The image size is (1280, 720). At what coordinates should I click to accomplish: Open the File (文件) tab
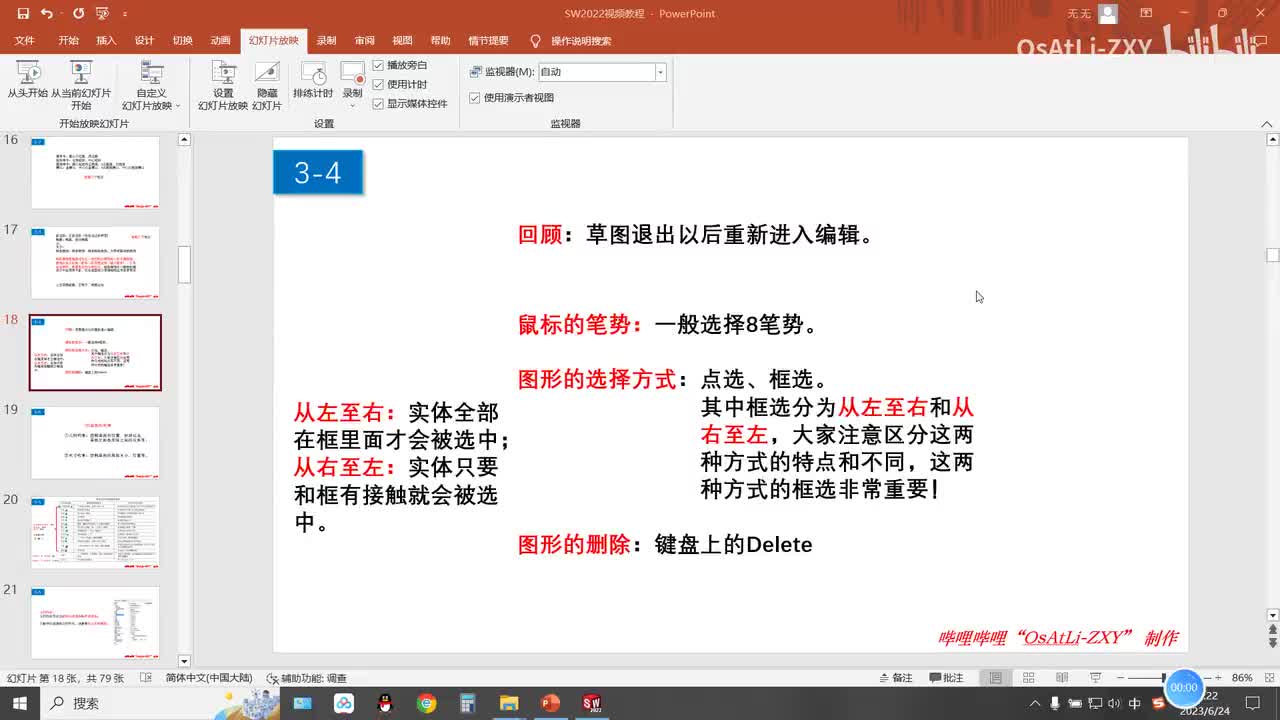pyautogui.click(x=25, y=41)
